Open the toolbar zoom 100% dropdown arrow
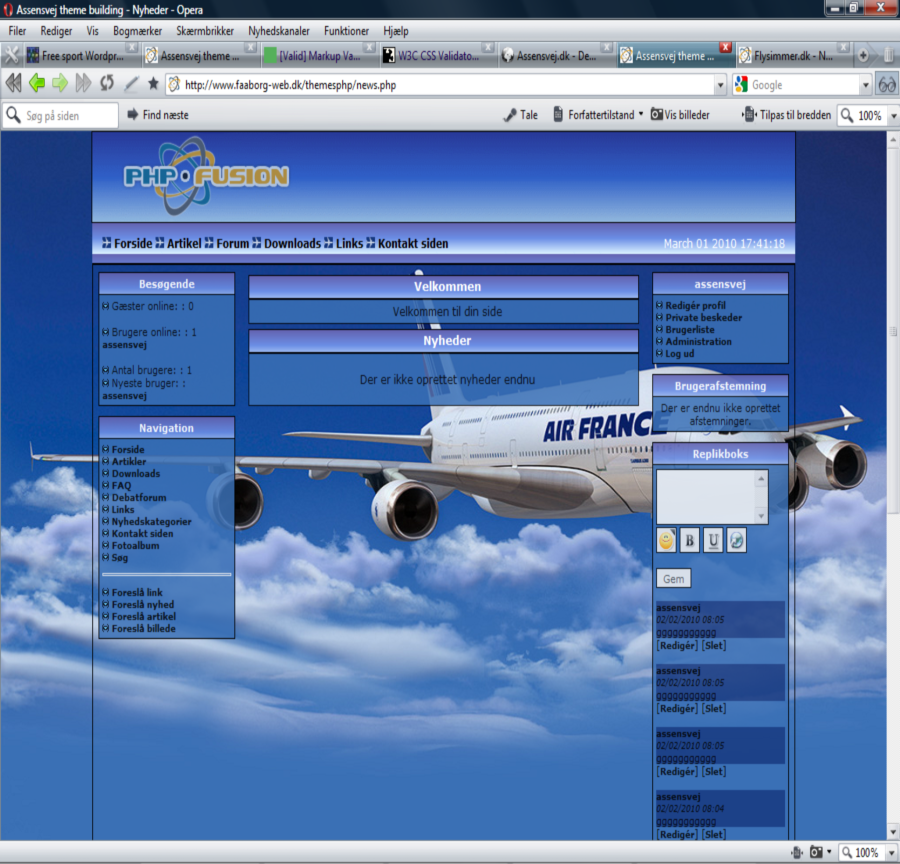Viewport: 900px width, 864px height. coord(894,116)
